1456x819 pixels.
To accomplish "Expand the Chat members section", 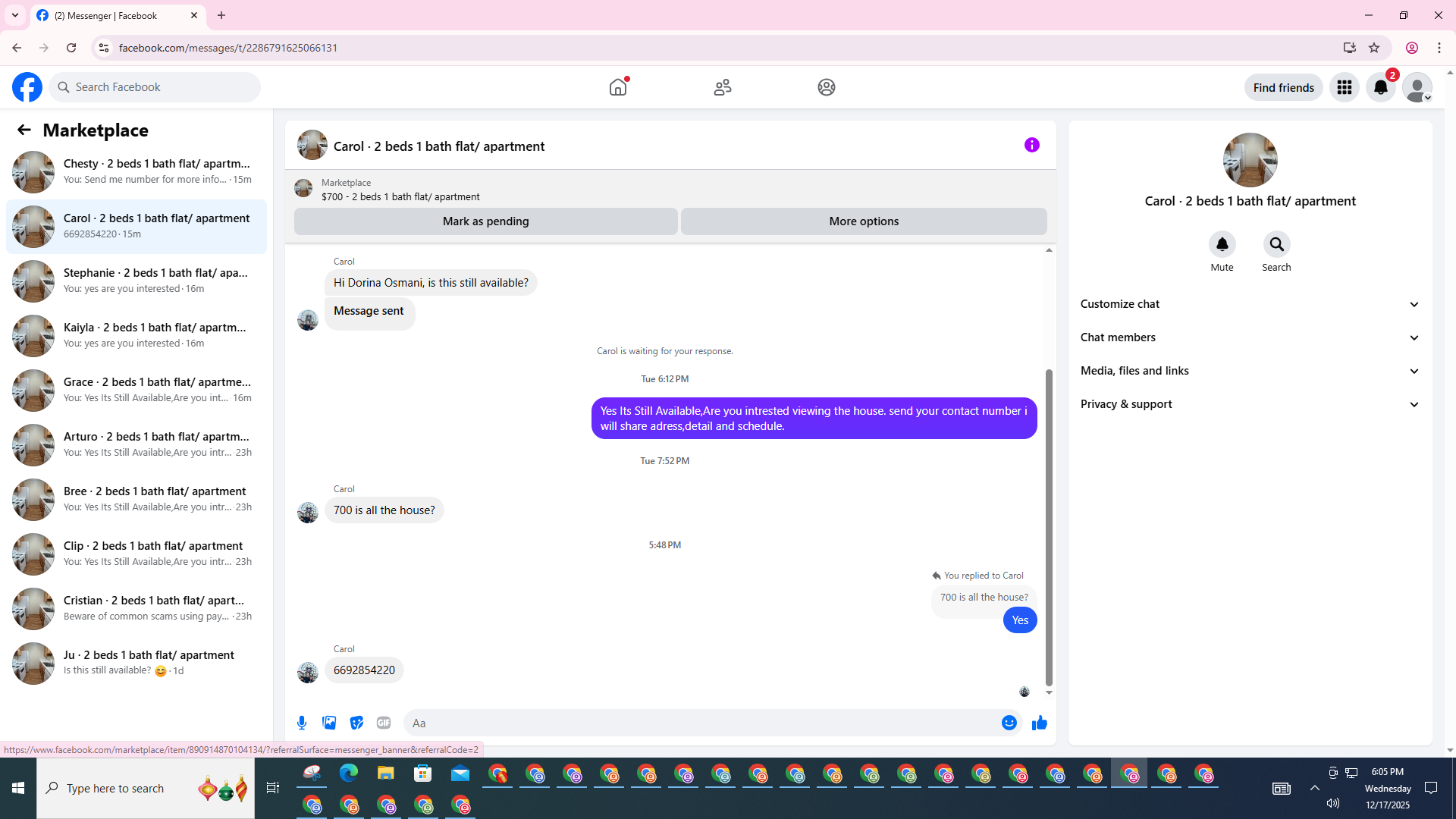I will point(1249,337).
